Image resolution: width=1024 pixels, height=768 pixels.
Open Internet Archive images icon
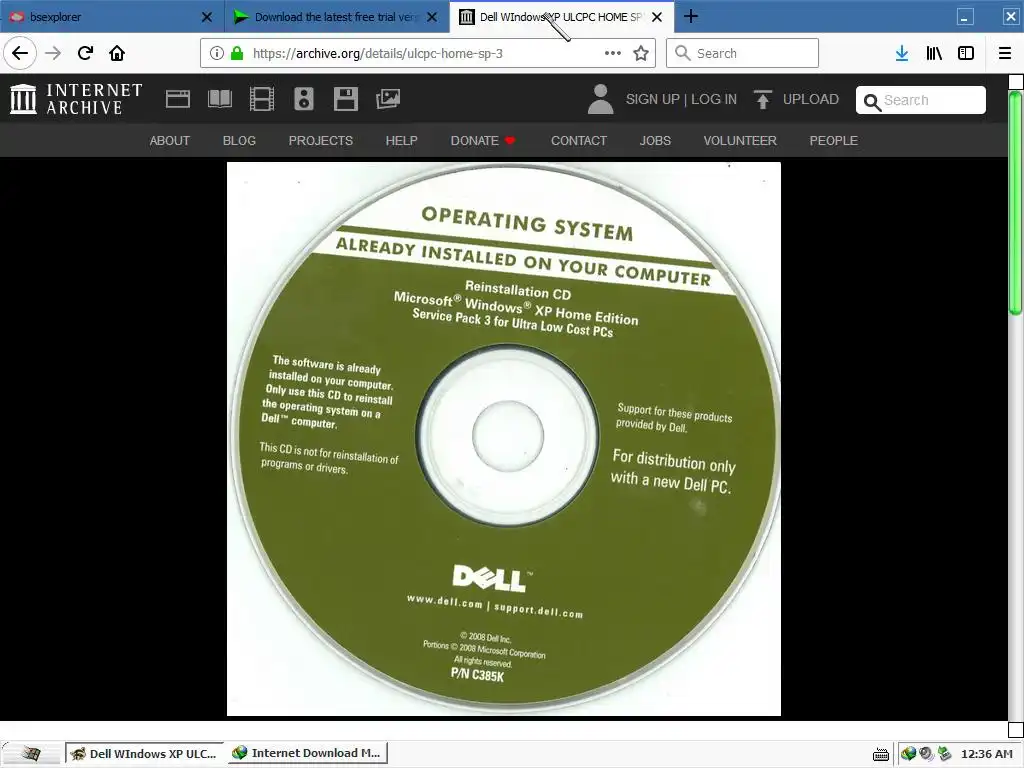[x=388, y=99]
